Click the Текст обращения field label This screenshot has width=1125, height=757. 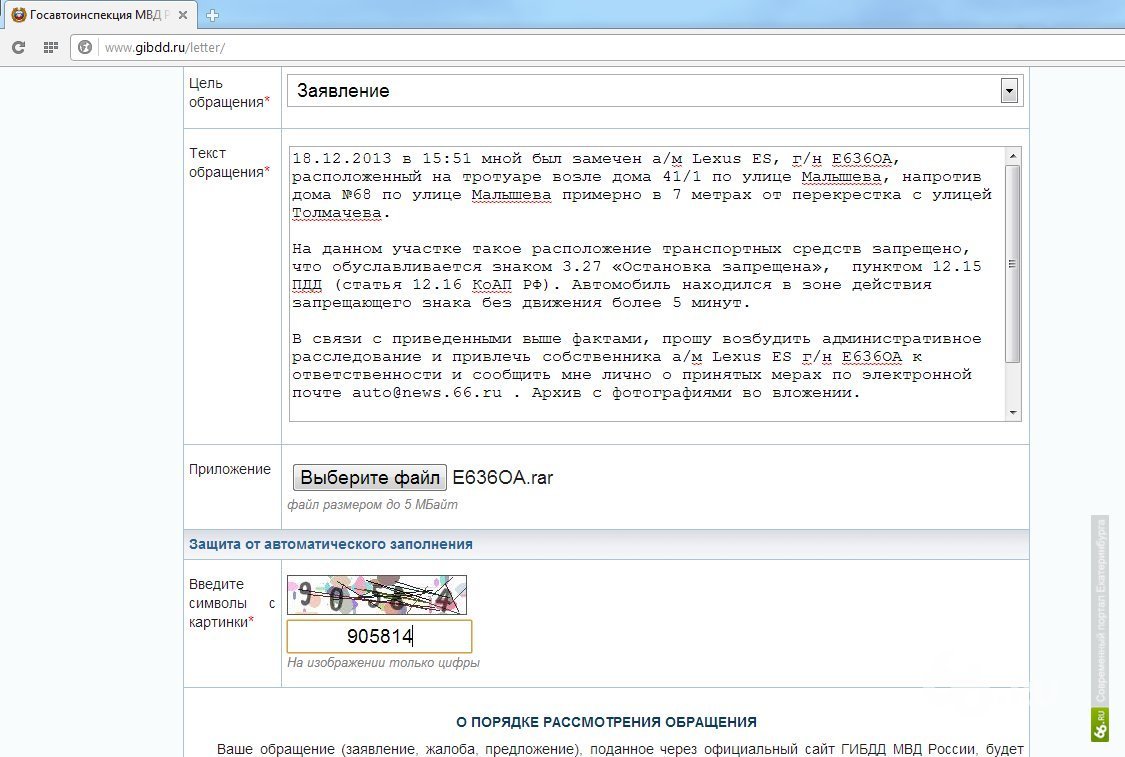(229, 163)
